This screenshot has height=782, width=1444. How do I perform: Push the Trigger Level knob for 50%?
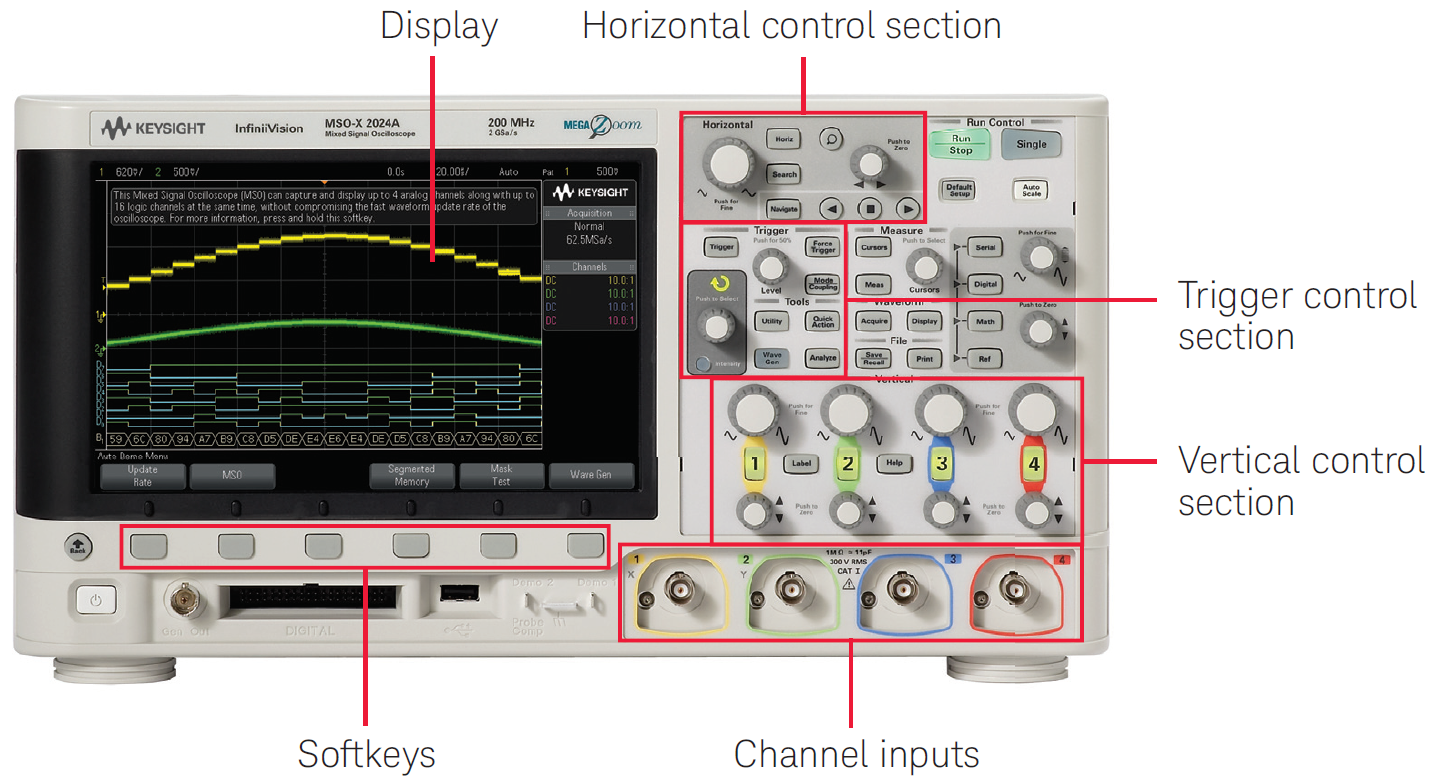tap(769, 268)
